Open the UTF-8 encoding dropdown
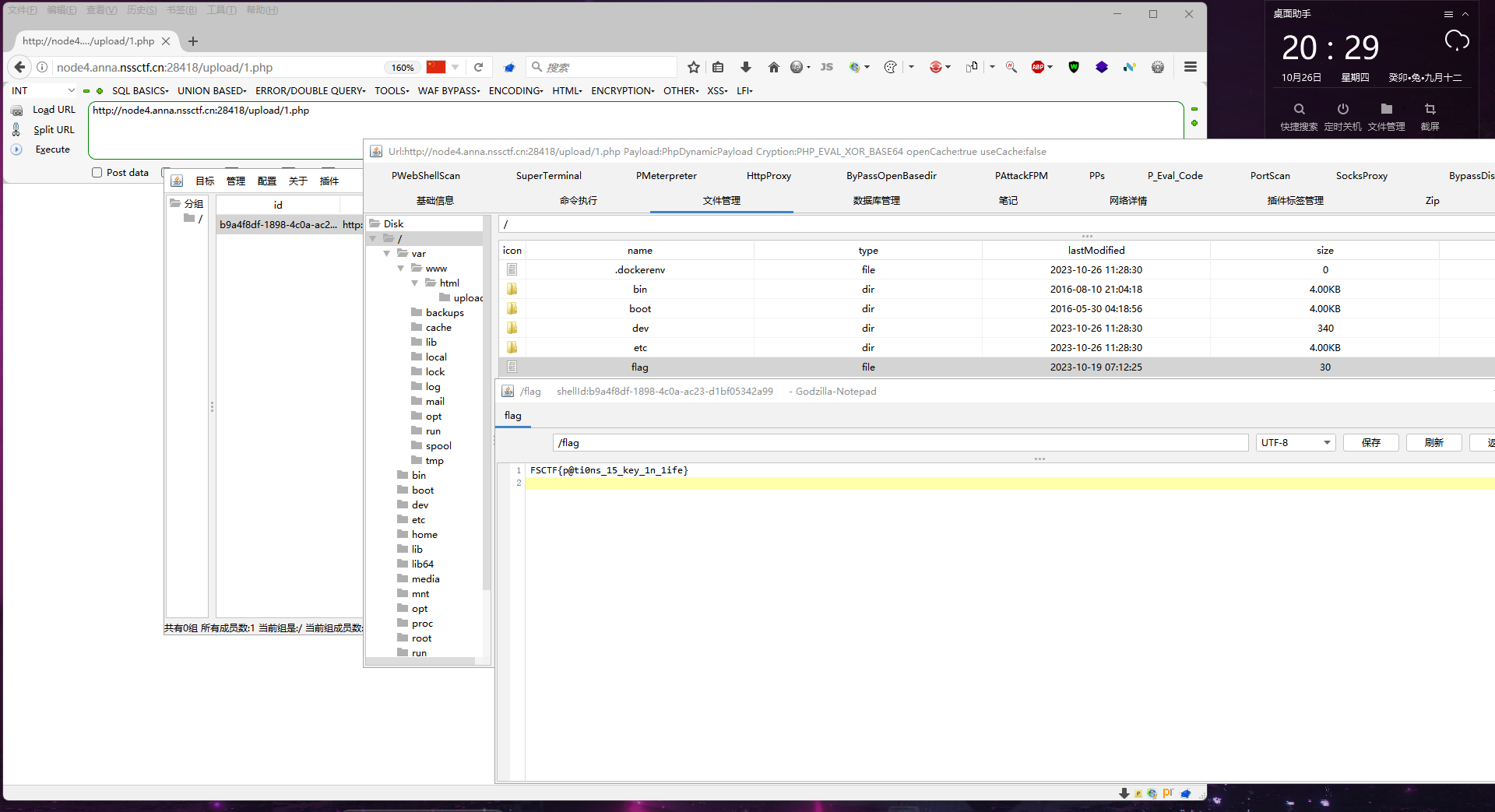Image resolution: width=1495 pixels, height=812 pixels. (1295, 442)
